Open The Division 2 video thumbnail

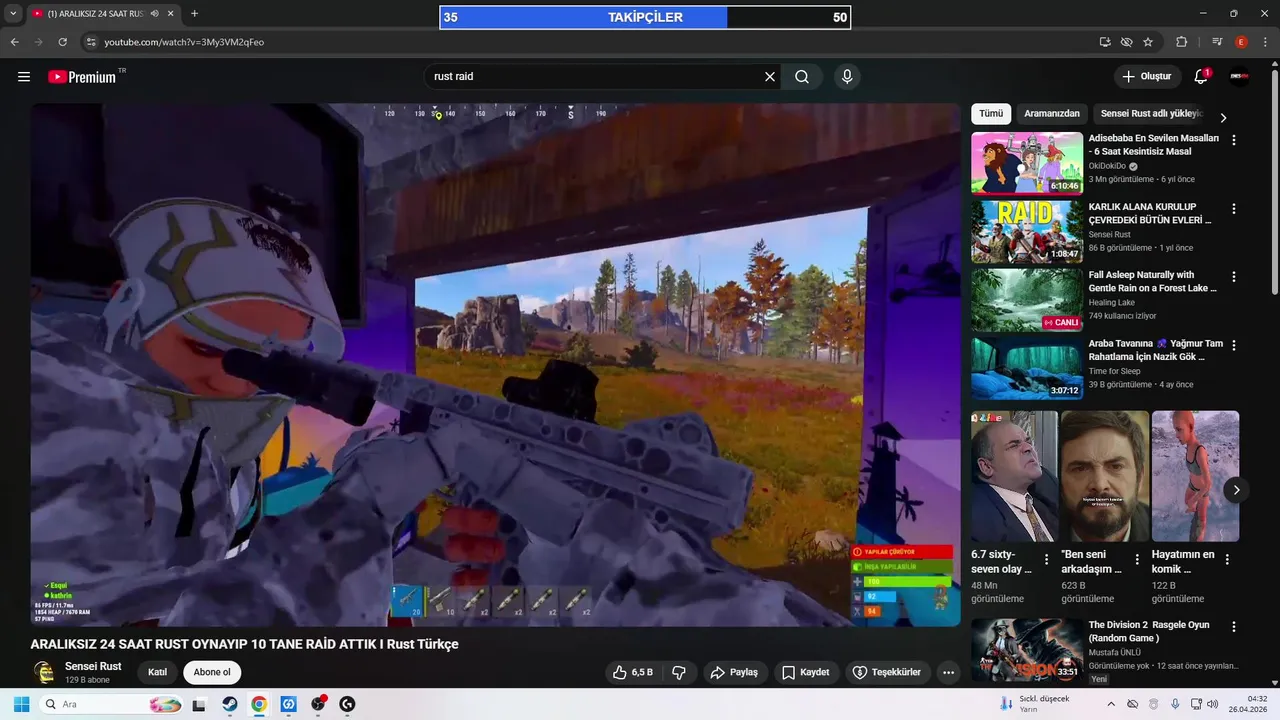pos(1027,650)
